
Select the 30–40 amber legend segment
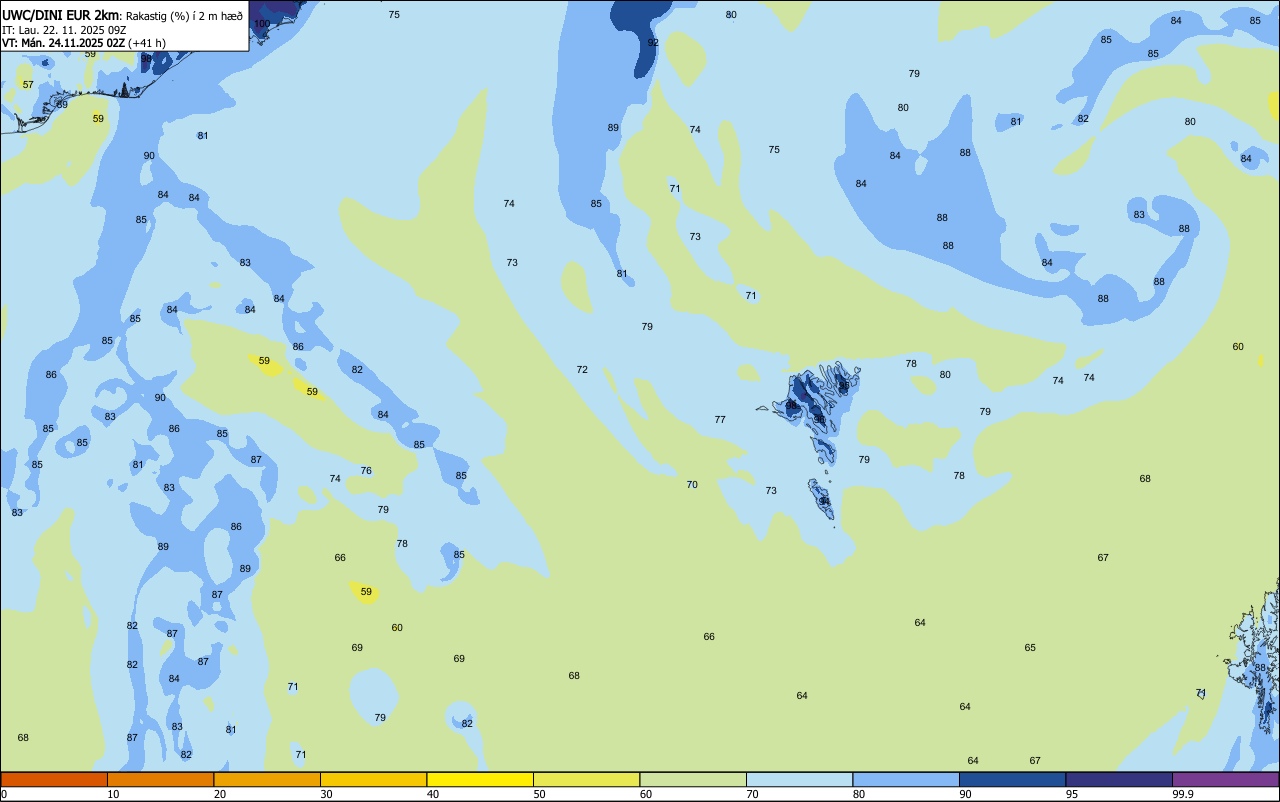[x=373, y=779]
